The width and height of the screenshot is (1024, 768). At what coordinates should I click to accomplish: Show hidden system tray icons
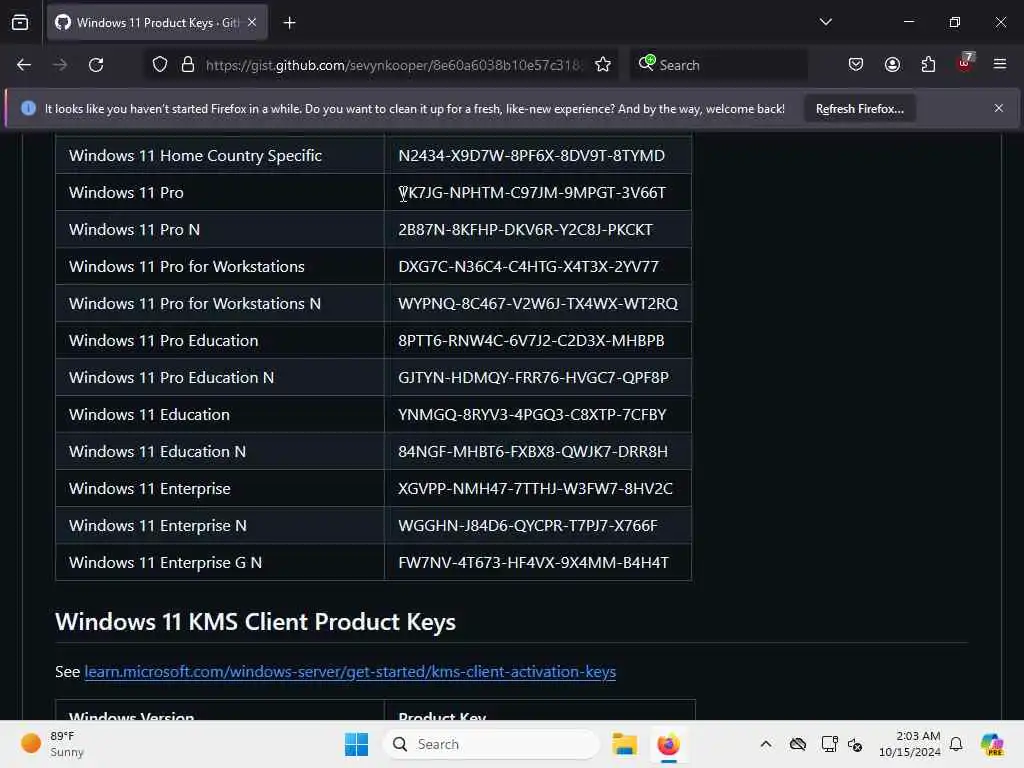(766, 744)
